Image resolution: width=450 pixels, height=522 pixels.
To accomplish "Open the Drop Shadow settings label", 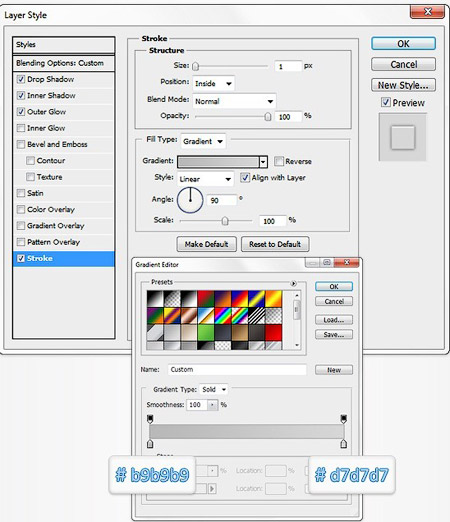I will coord(51,79).
